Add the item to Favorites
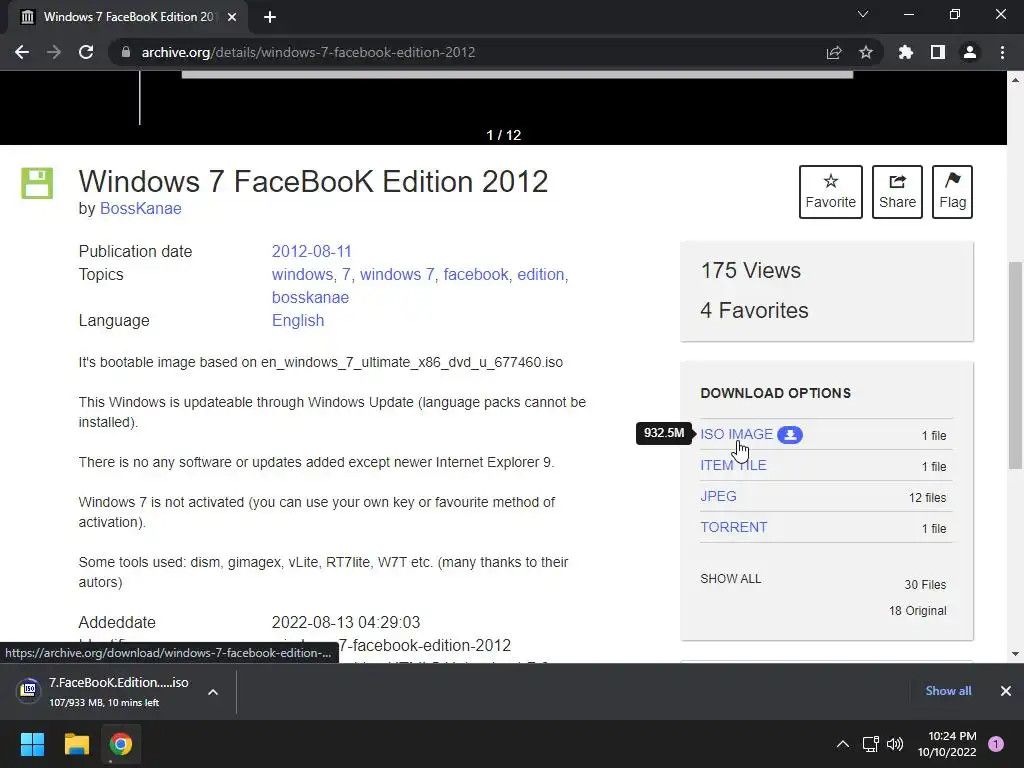 click(830, 192)
